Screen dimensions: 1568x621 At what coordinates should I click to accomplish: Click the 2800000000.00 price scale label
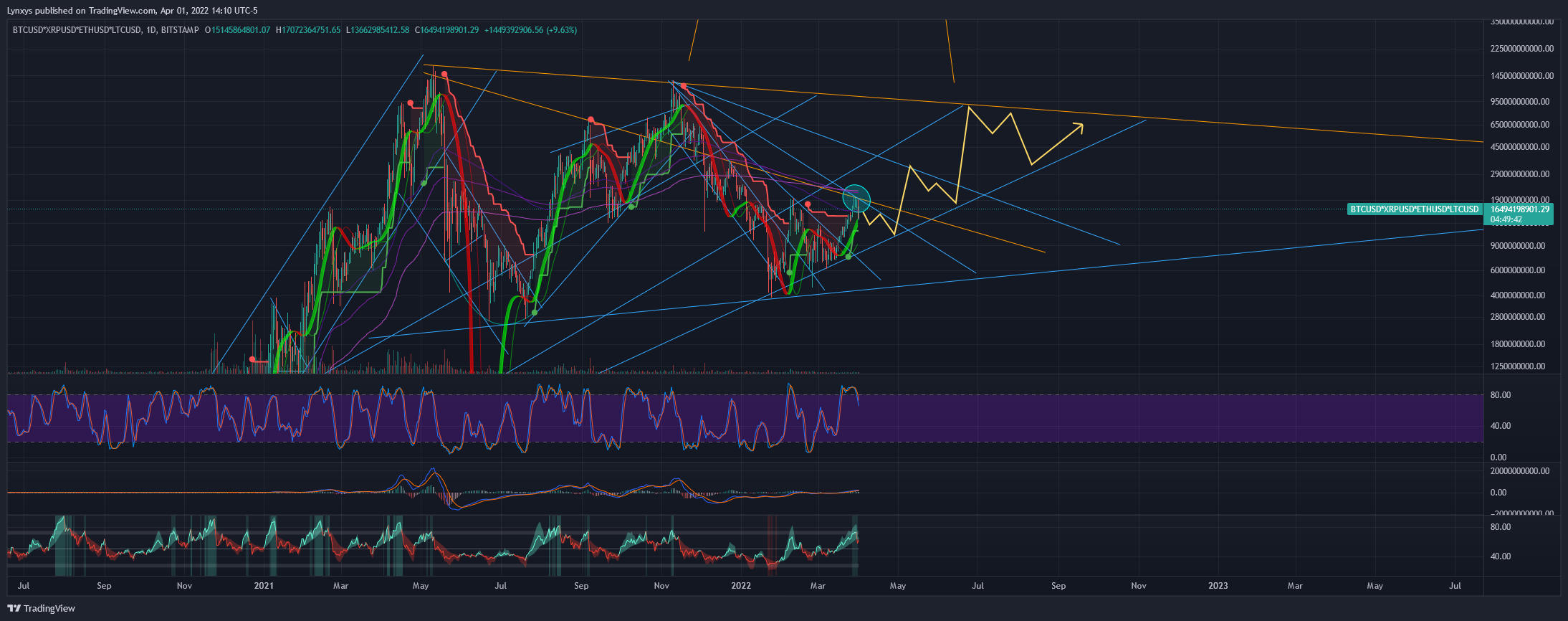tap(1518, 317)
